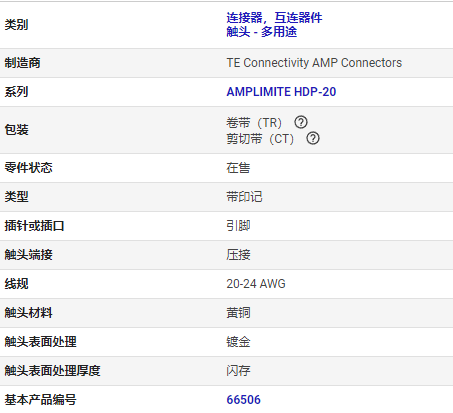Click the 镀金 contact finish value
453x413 pixels.
click(238, 342)
